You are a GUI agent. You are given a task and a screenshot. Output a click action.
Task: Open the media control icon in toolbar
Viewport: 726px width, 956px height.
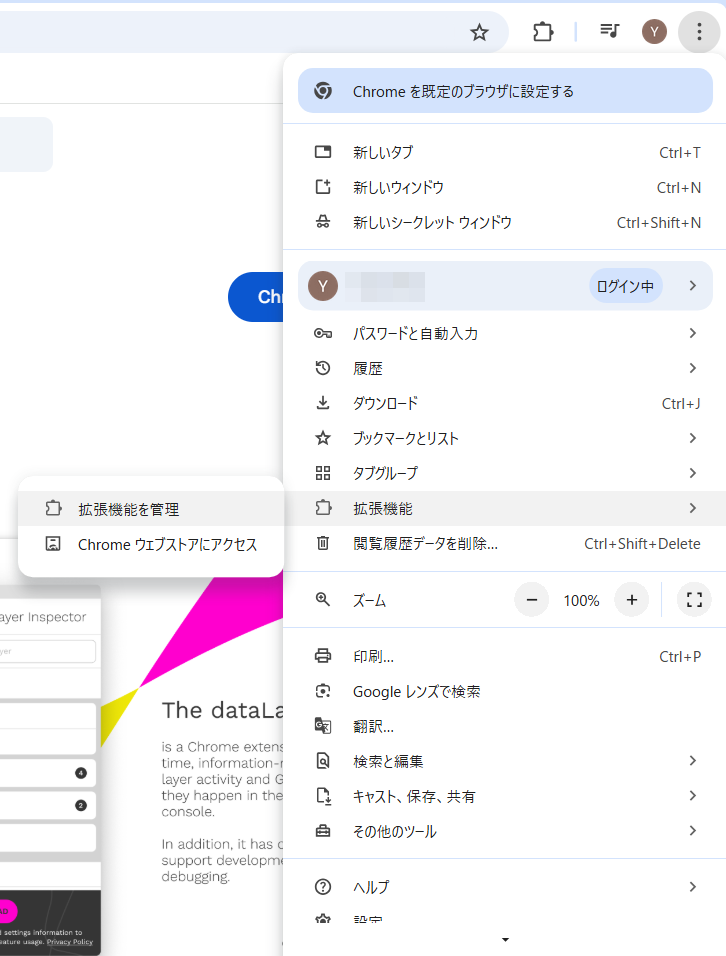click(x=609, y=32)
